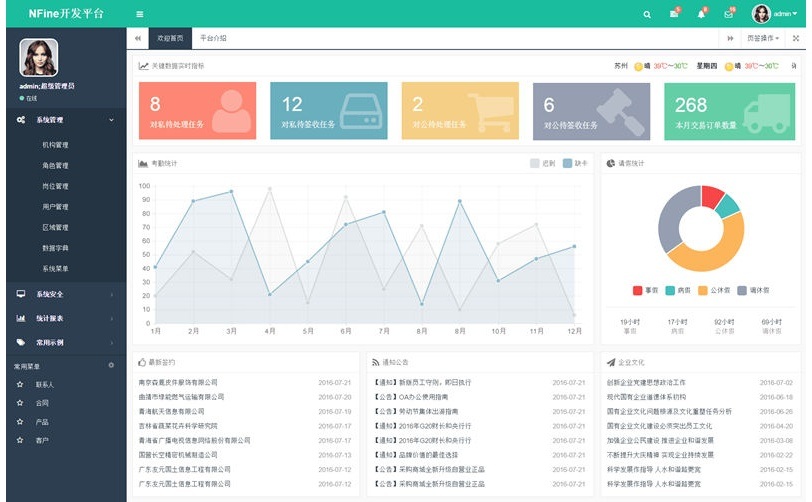Viewport: 812px width, 502px height.
Task: Open search via the magnifier icon
Action: (x=646, y=14)
